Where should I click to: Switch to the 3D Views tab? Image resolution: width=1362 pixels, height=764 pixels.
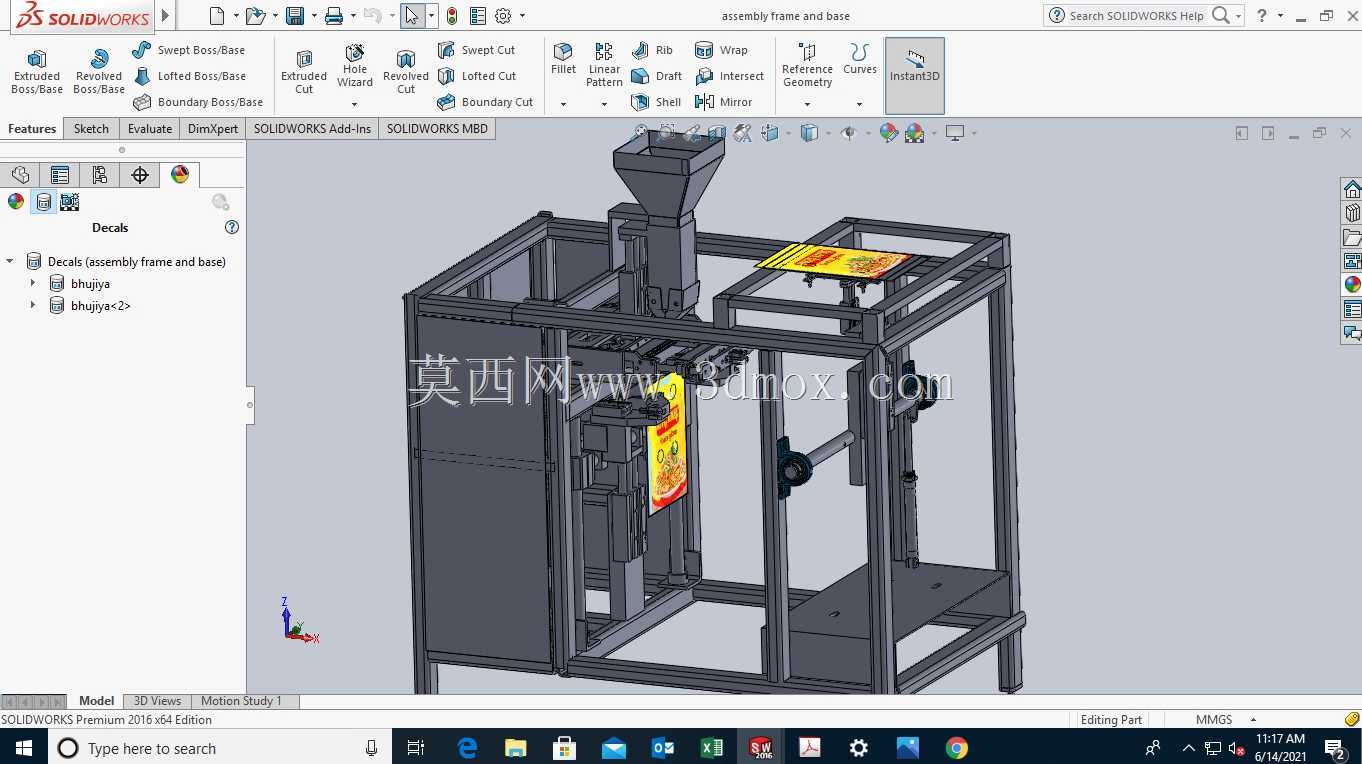tap(158, 701)
